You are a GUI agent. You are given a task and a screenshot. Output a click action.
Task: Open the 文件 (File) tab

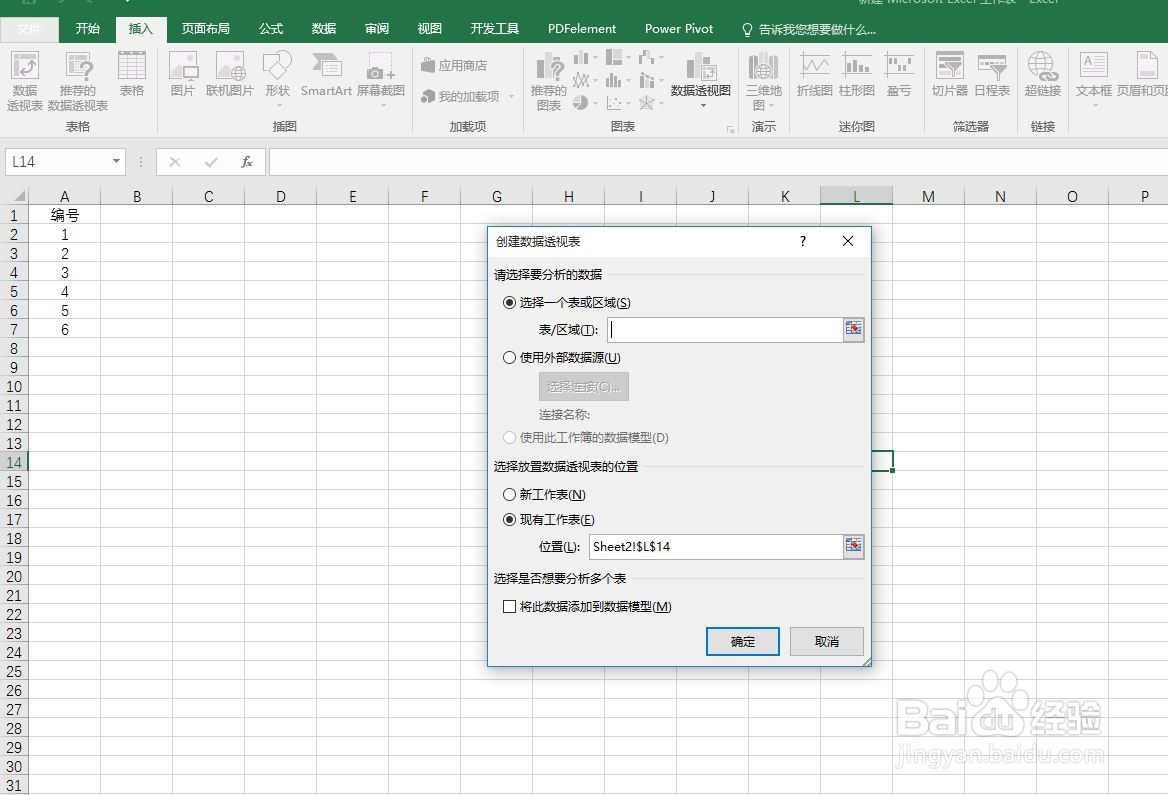pos(30,28)
